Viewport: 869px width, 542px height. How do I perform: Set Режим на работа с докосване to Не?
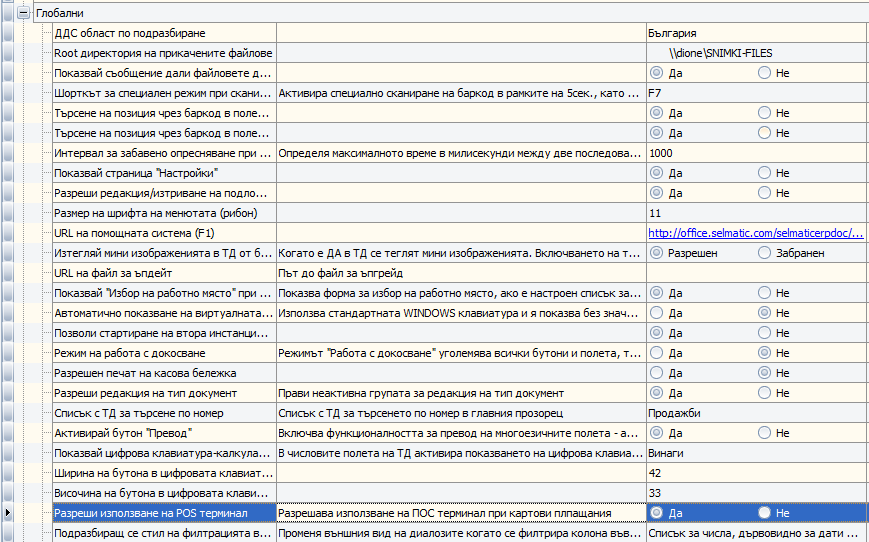[764, 353]
